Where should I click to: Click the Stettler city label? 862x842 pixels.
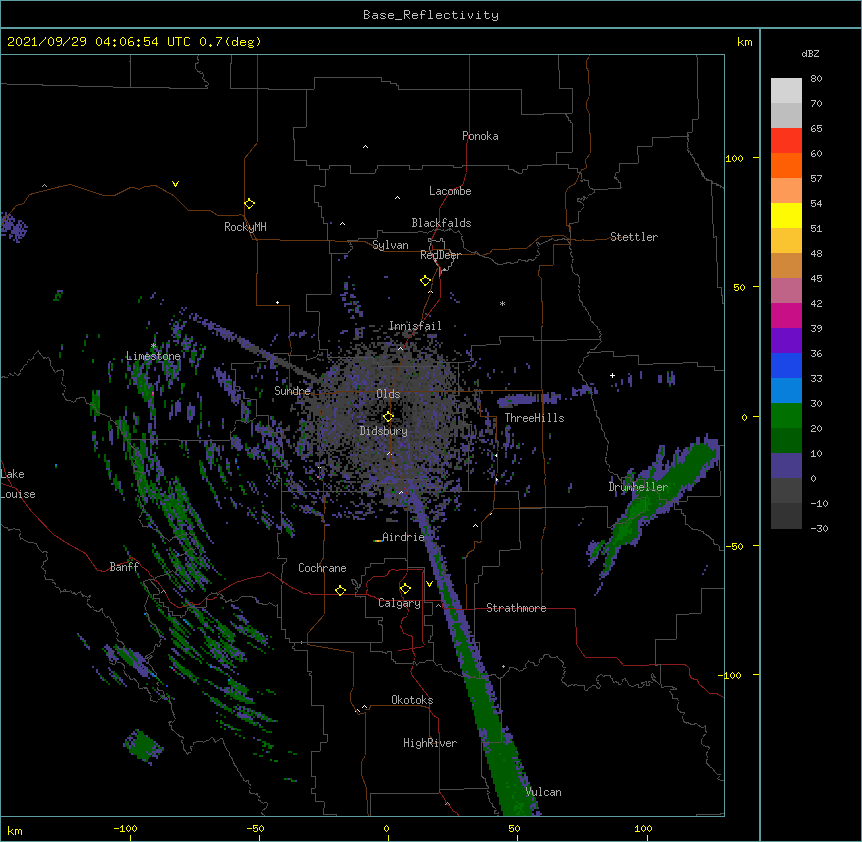click(x=634, y=237)
